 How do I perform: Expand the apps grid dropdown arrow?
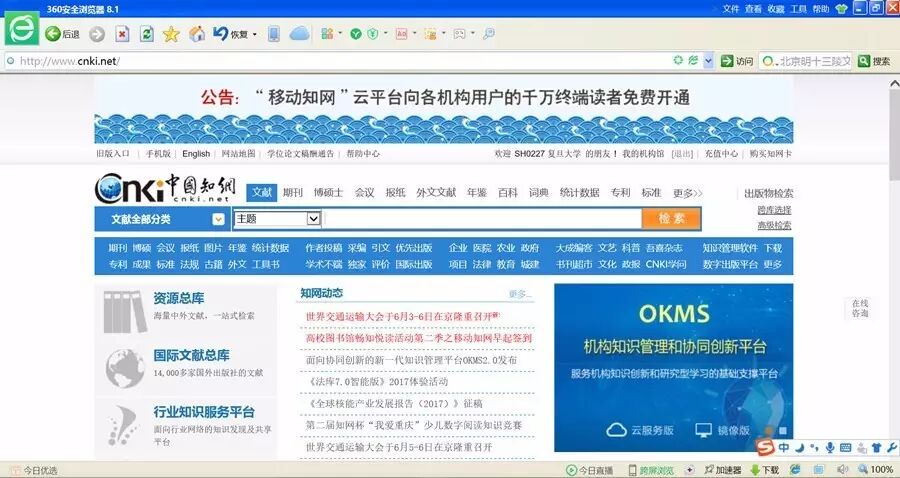point(340,33)
